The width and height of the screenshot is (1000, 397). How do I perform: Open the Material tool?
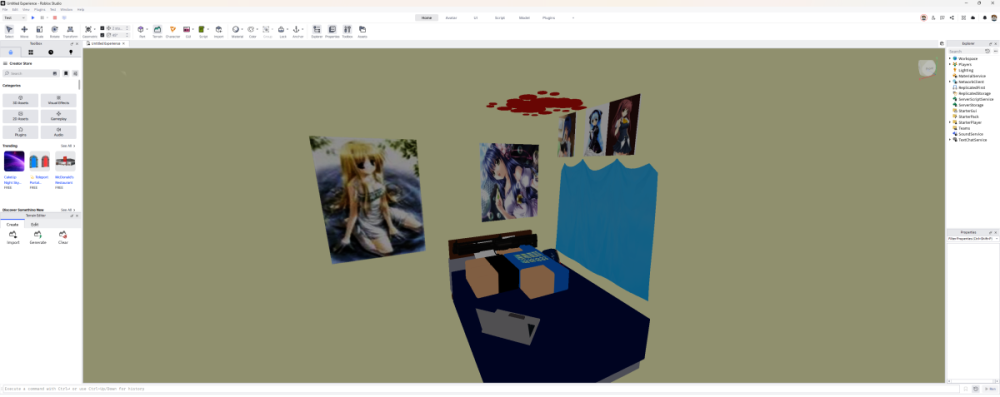click(236, 30)
